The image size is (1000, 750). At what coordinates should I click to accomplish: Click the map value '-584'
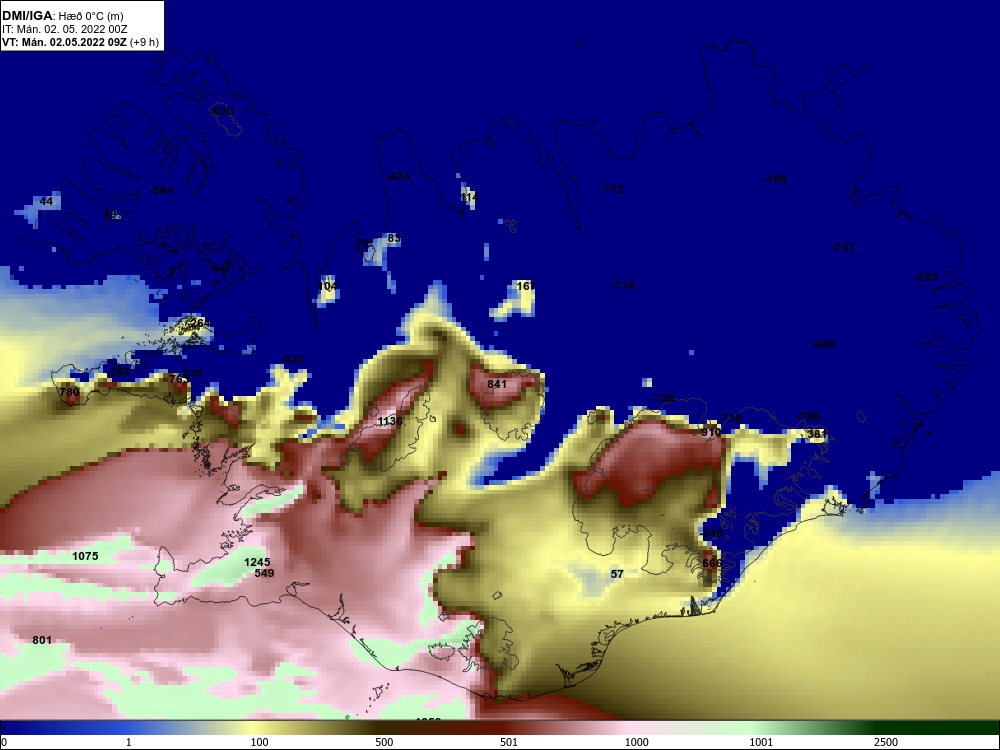tap(161, 190)
